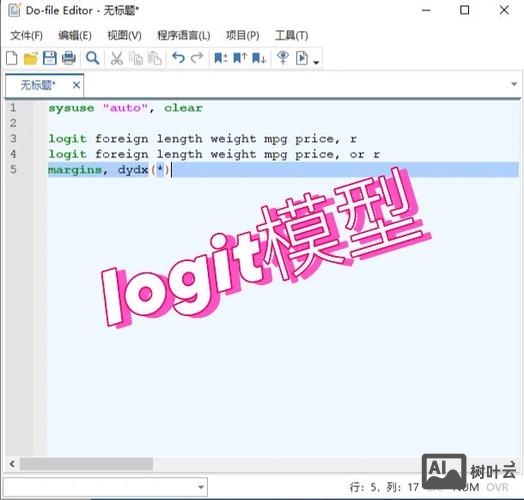
Task: Click the word 'clear' on line 1
Action: pyautogui.click(x=183, y=108)
